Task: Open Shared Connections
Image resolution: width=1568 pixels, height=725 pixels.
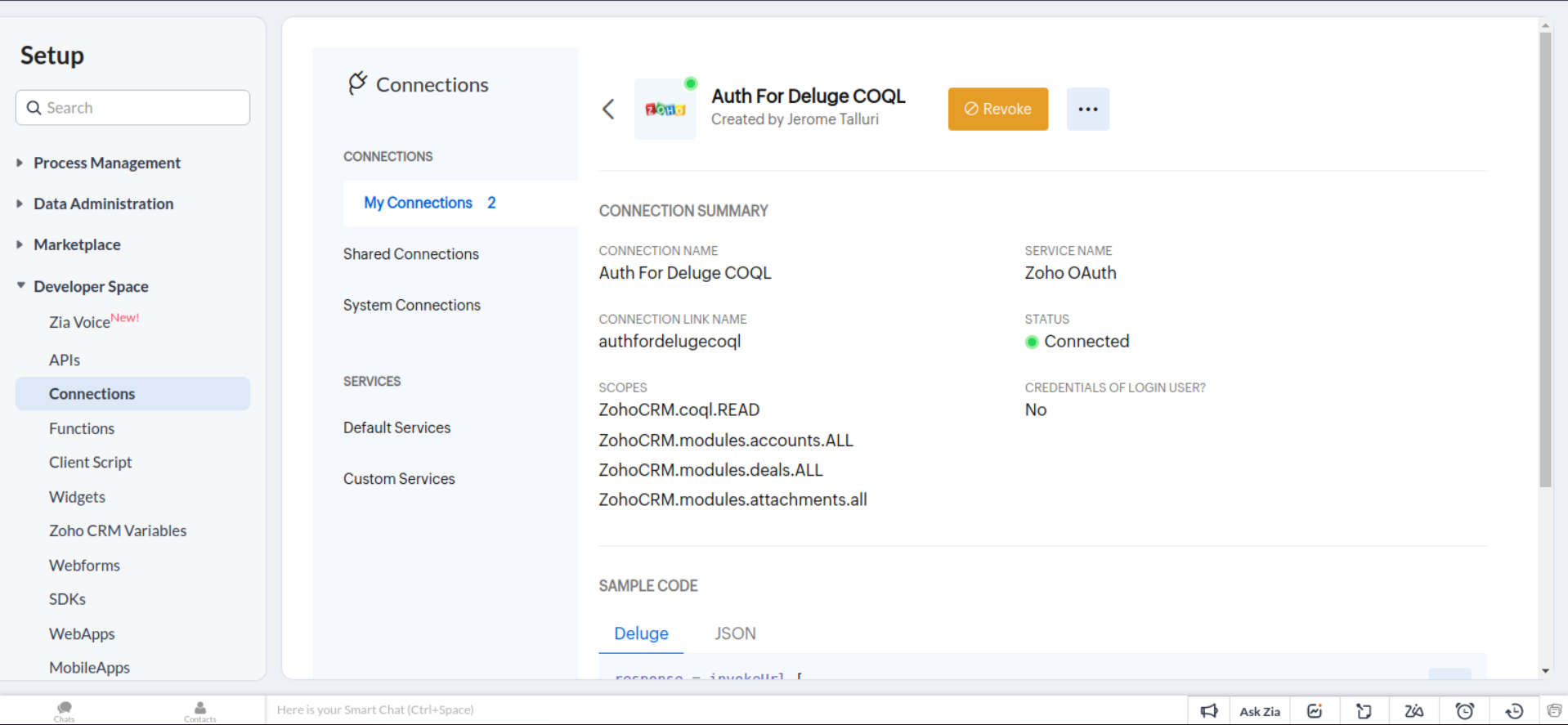Action: click(x=411, y=254)
